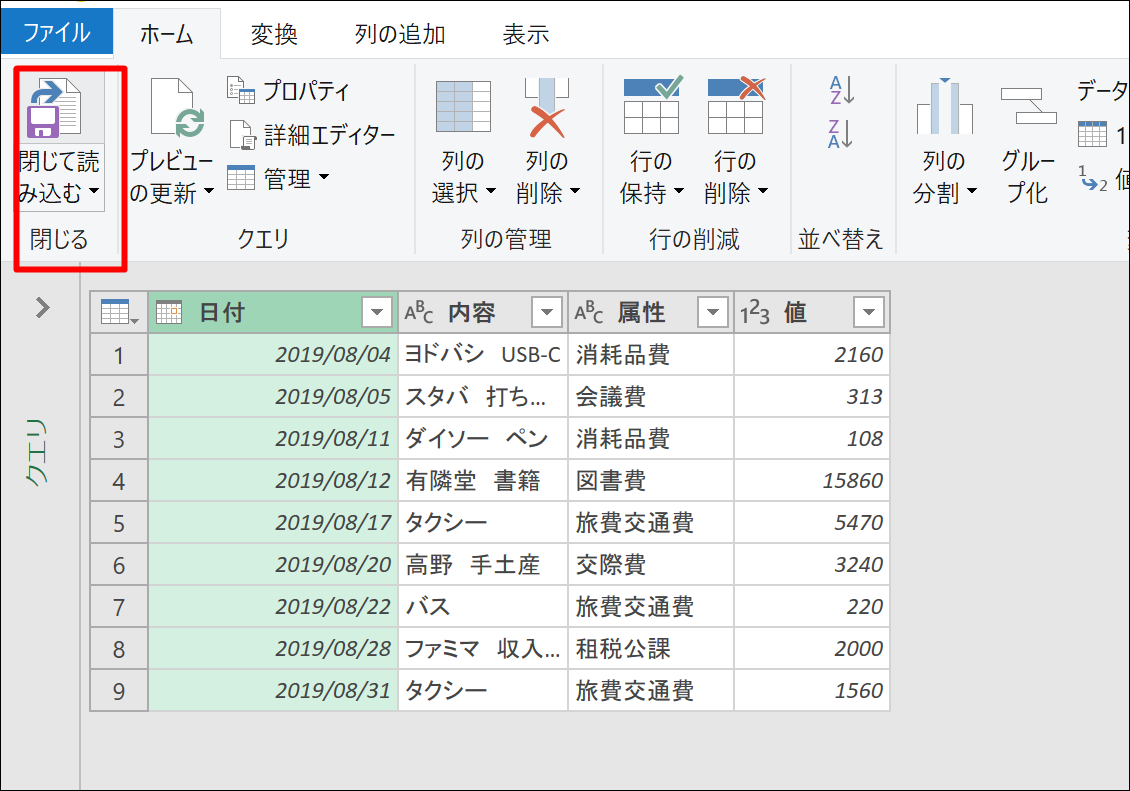The height and width of the screenshot is (791, 1130).
Task: Expand the プレビューの更新 dropdown
Action: point(209,192)
